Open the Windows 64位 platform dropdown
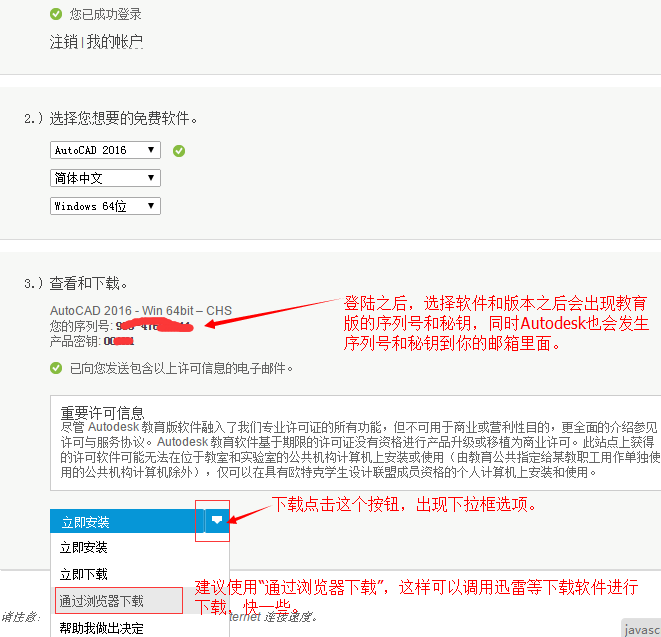 [105, 206]
